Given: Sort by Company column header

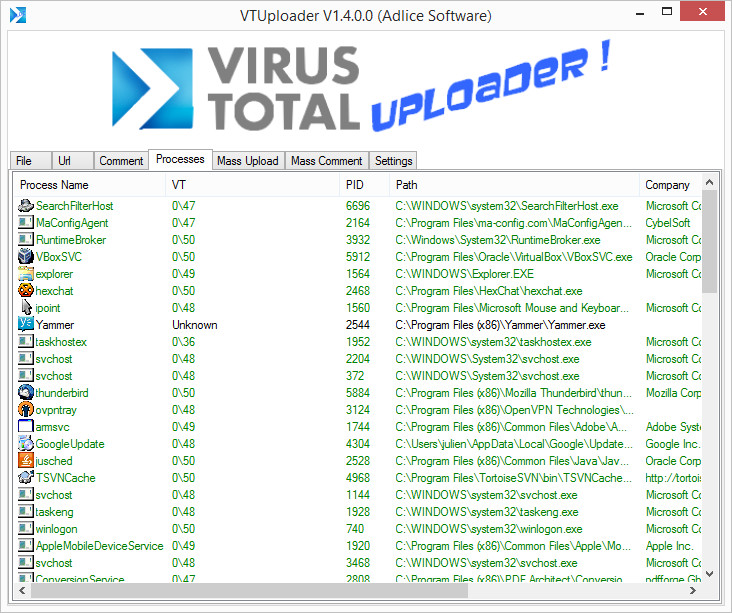Looking at the screenshot, I should (670, 185).
